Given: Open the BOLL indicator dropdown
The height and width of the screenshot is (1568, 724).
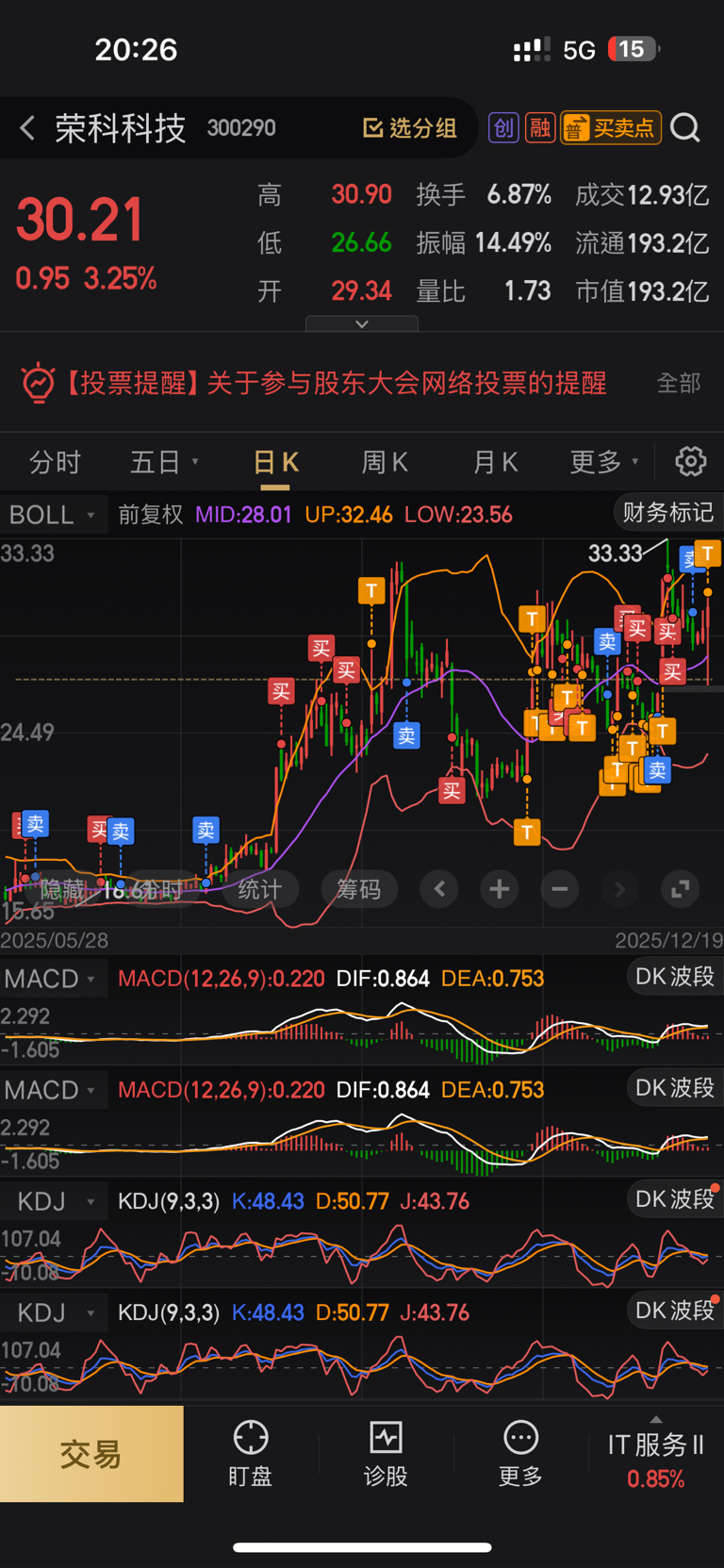Looking at the screenshot, I should click(x=52, y=515).
